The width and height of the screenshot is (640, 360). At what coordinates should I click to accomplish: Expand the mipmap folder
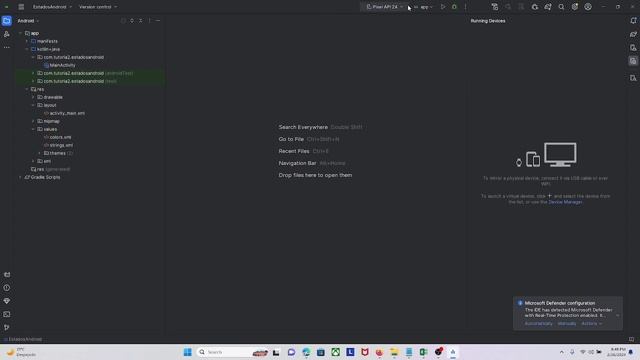click(33, 121)
